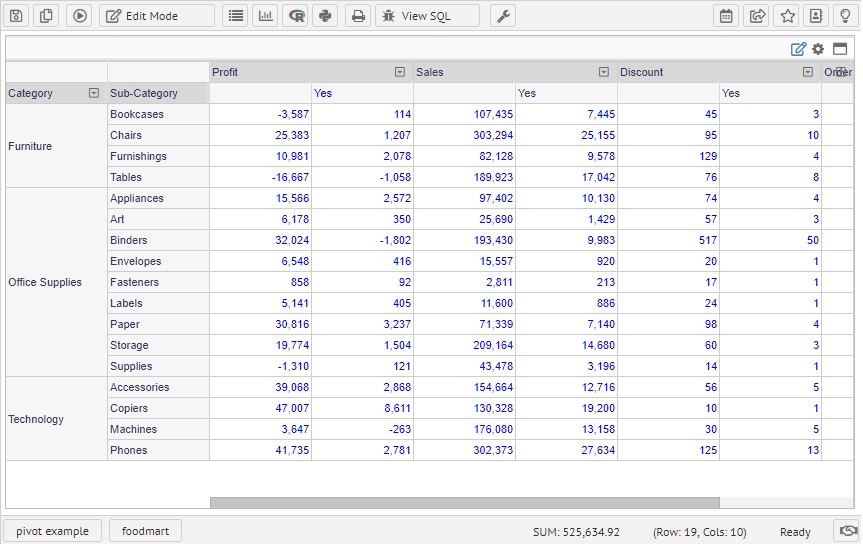
Task: Switch to the pivot example tab
Action: click(52, 531)
